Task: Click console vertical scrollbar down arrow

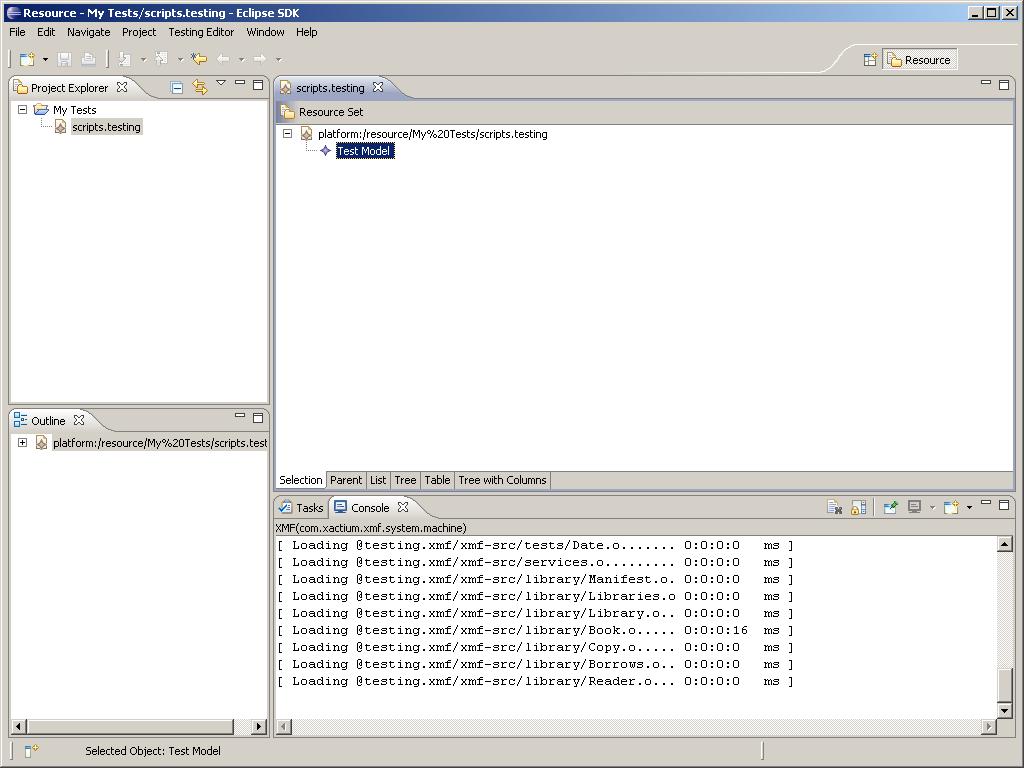Action: pyautogui.click(x=1004, y=709)
